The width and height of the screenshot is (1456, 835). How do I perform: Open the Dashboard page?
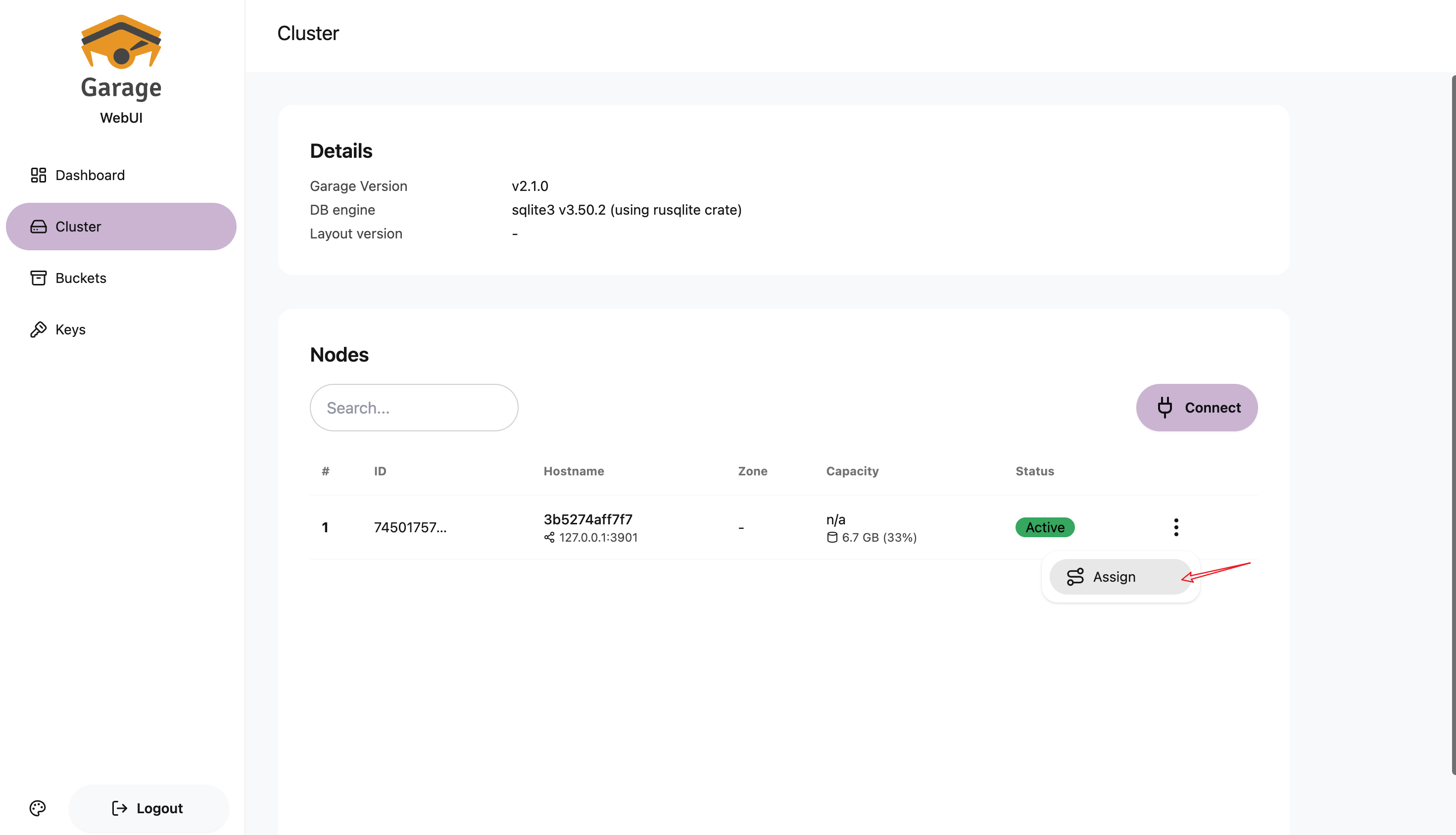click(x=90, y=175)
